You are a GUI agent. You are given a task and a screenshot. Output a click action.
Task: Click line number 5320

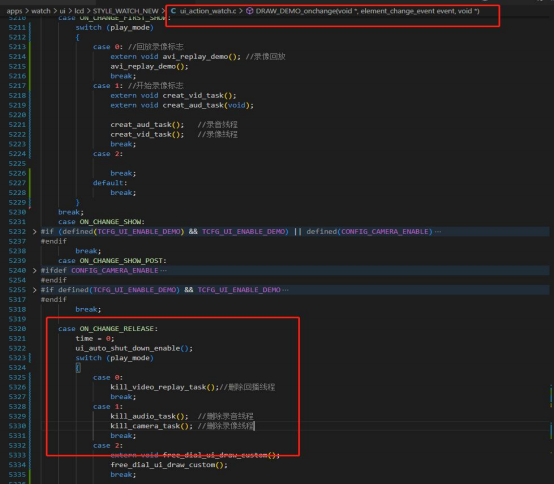[17, 329]
